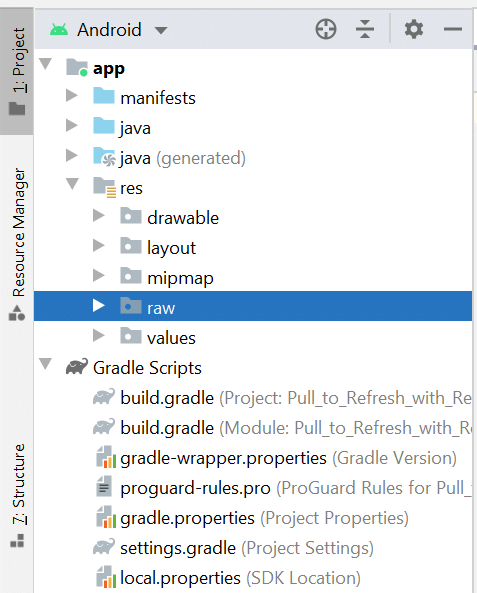Select build.gradle (Project: Pull_to_Refresh...)

click(x=296, y=398)
